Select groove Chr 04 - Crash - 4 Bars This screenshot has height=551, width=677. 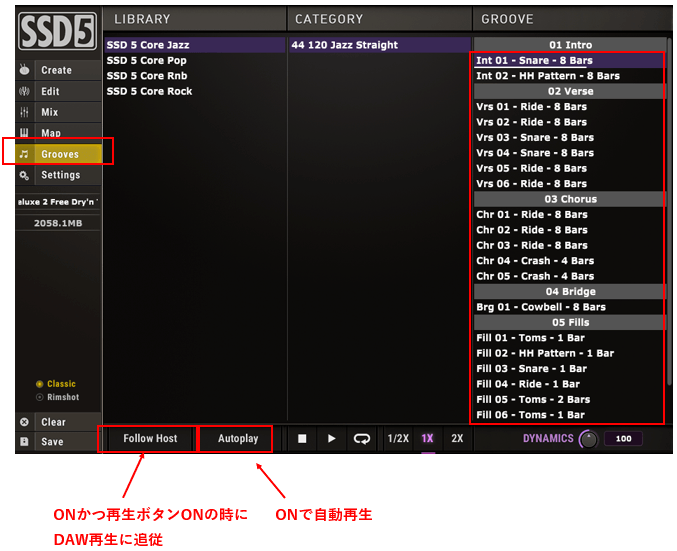click(x=570, y=261)
